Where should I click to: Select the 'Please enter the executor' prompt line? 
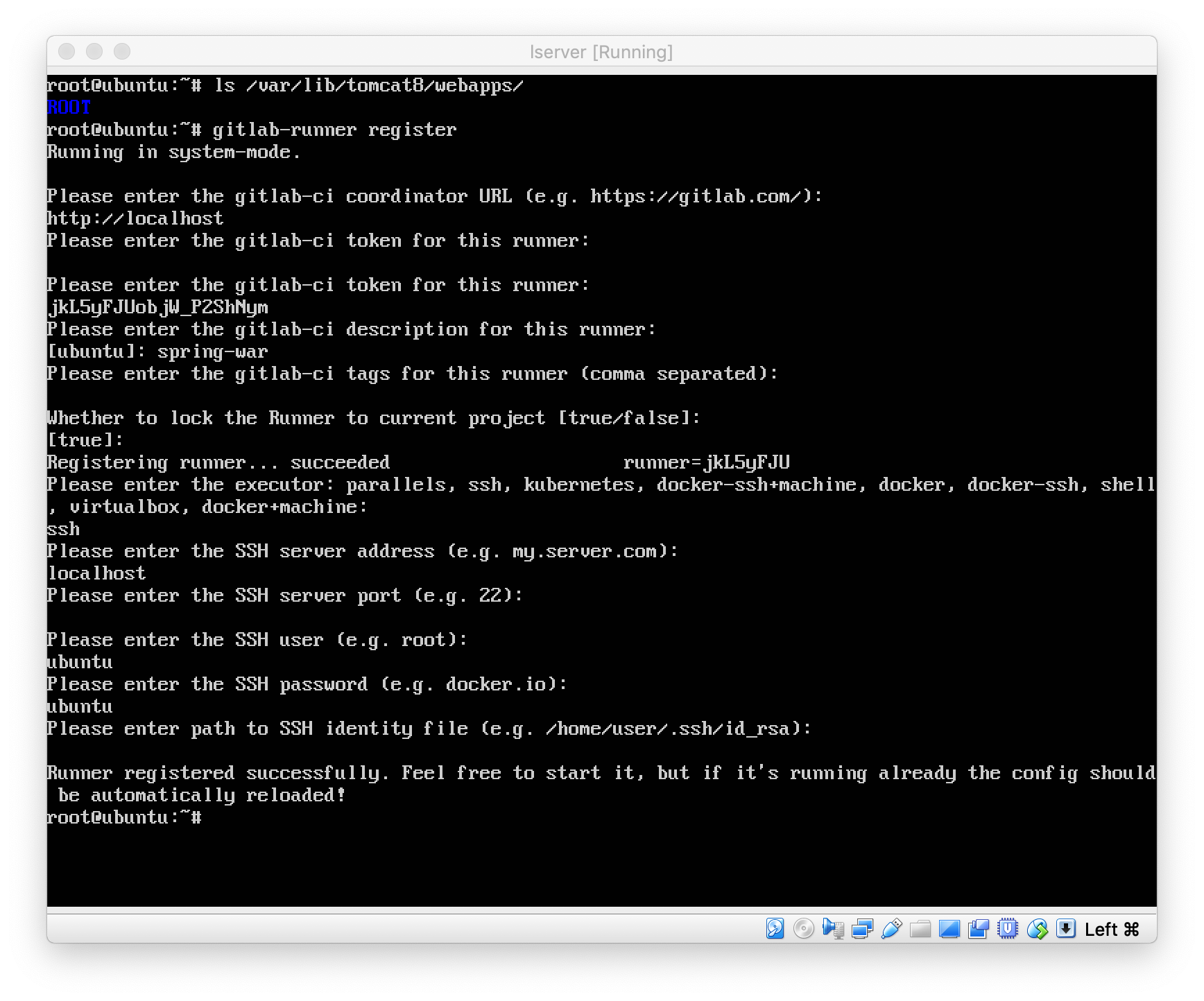pyautogui.click(x=601, y=485)
